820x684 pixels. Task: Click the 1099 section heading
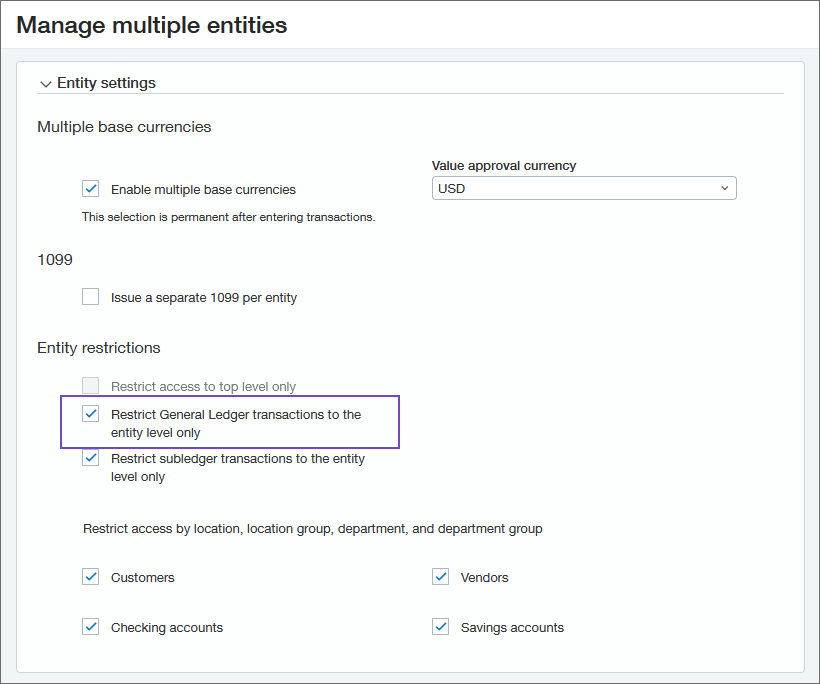tap(55, 260)
